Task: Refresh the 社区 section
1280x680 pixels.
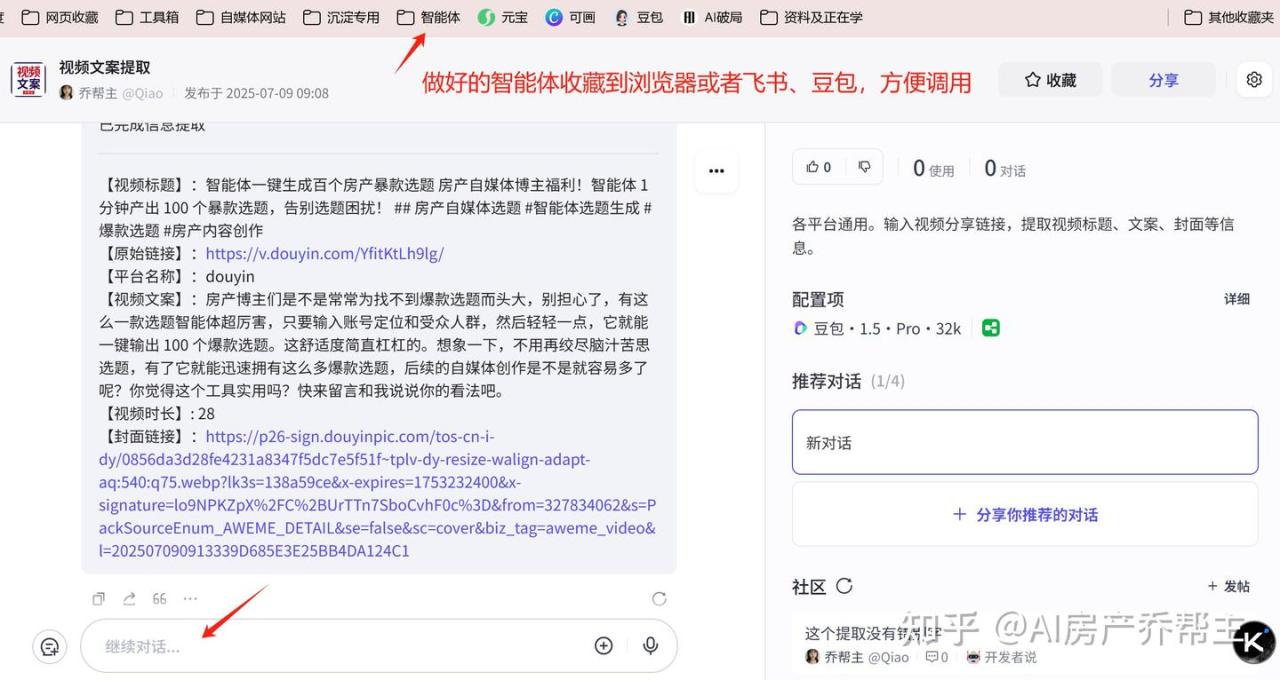Action: (844, 586)
